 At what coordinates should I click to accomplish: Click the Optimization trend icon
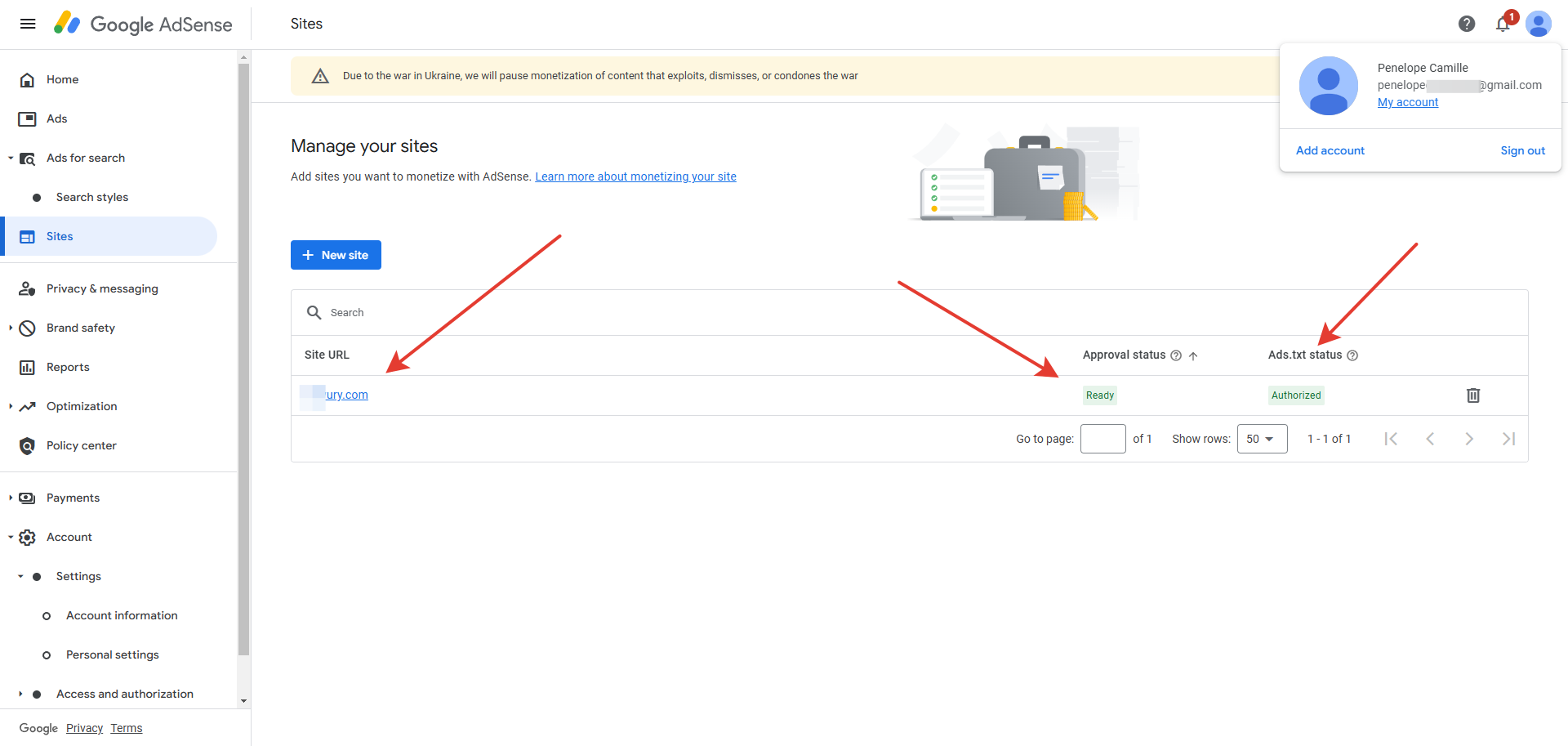coord(27,406)
